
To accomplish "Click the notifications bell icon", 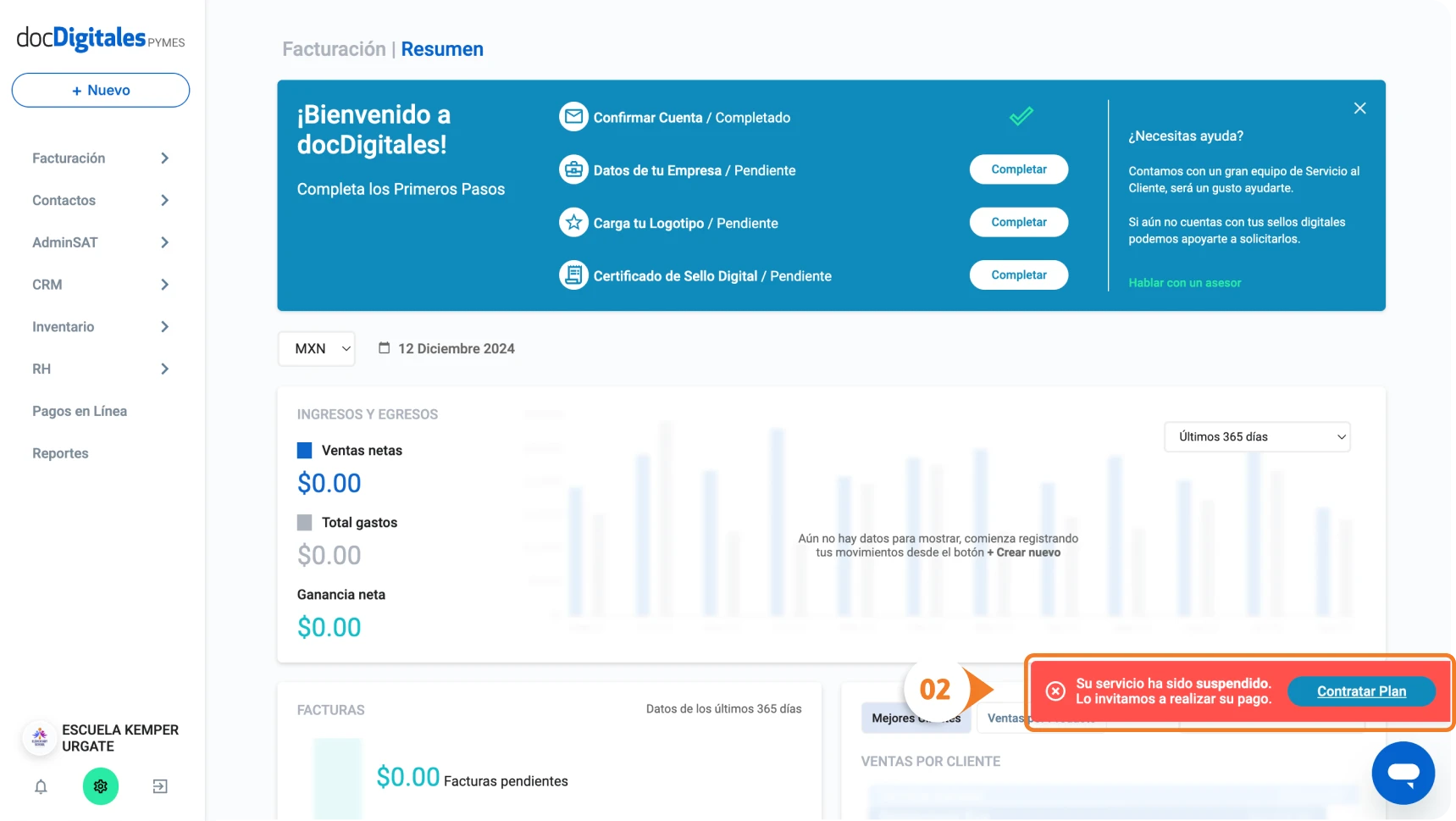I will (41, 787).
